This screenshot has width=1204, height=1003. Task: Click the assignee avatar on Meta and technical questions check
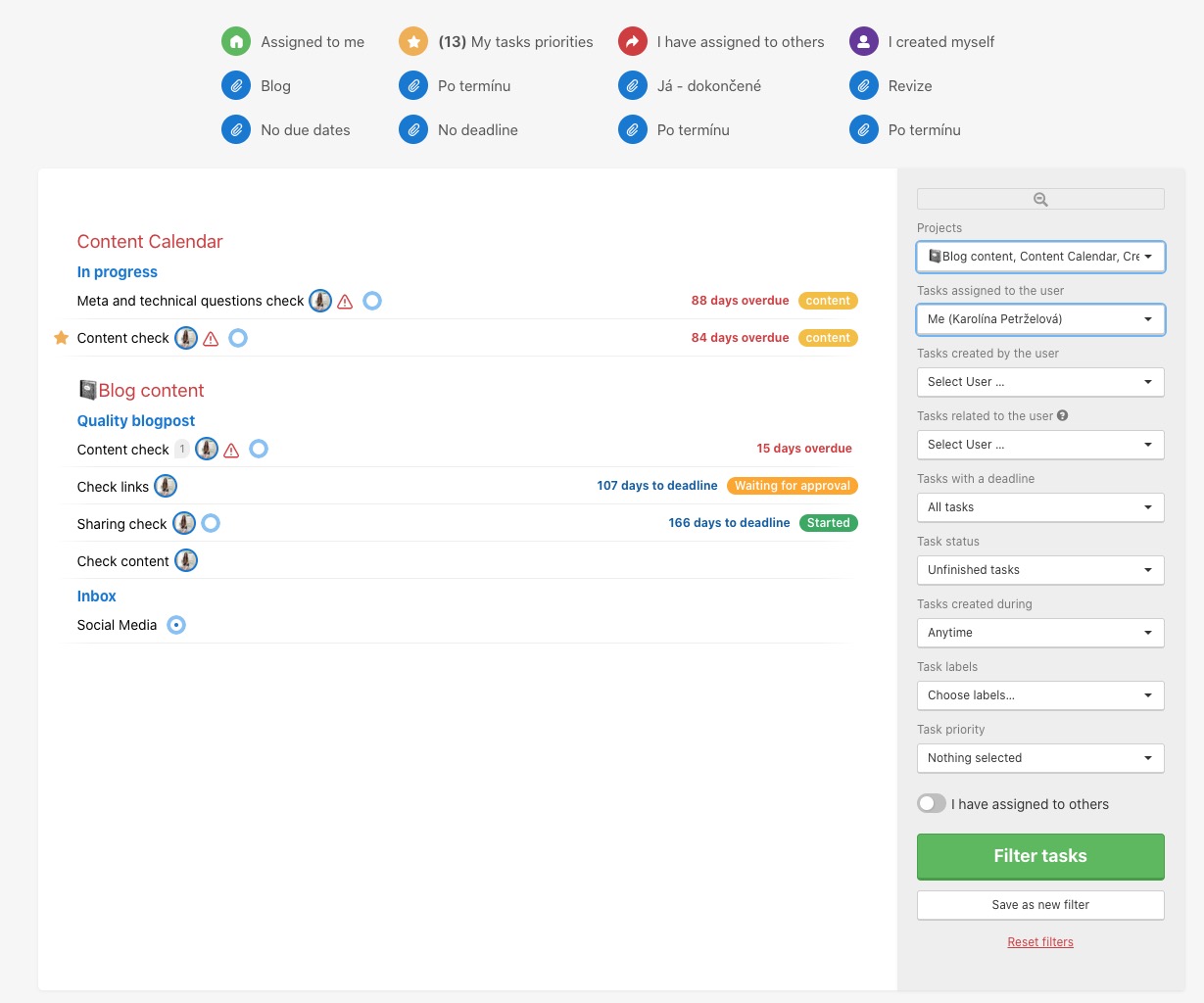pos(320,301)
